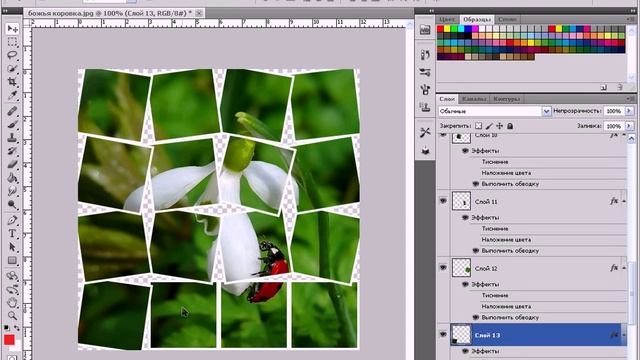
Task: Open the Mini Bridge panel icon
Action: (x=425, y=29)
